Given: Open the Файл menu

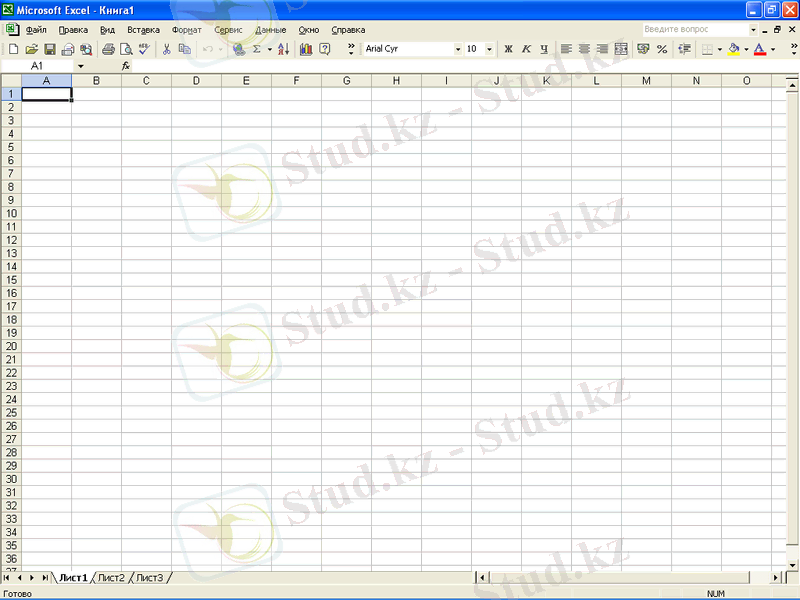Looking at the screenshot, I should pos(36,30).
